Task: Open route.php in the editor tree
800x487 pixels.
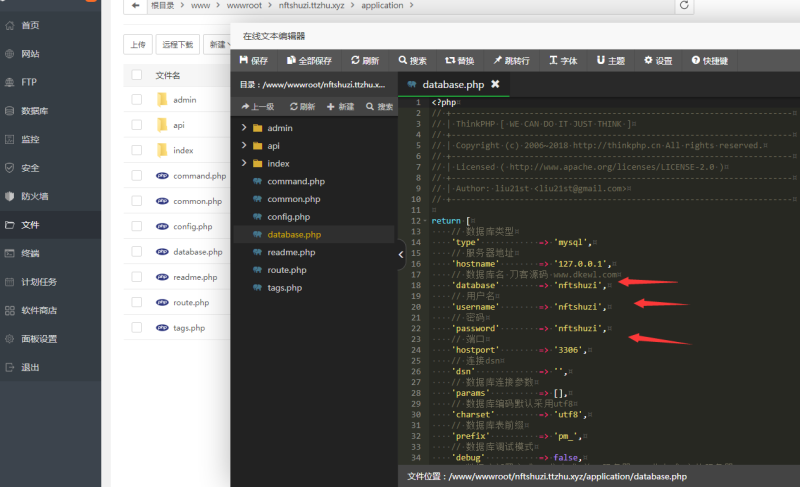Action: [287, 270]
